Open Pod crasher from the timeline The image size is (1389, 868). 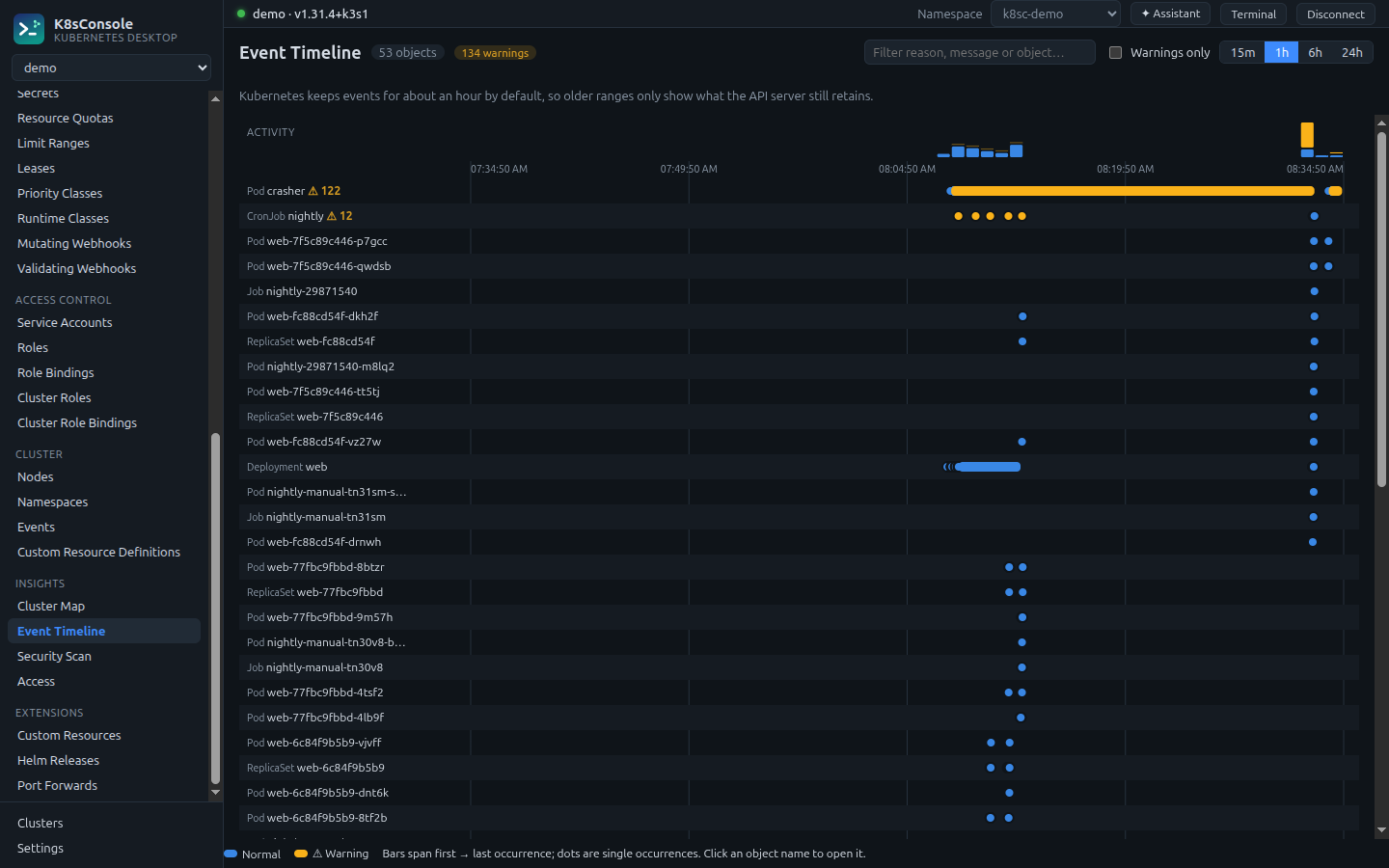(x=286, y=191)
